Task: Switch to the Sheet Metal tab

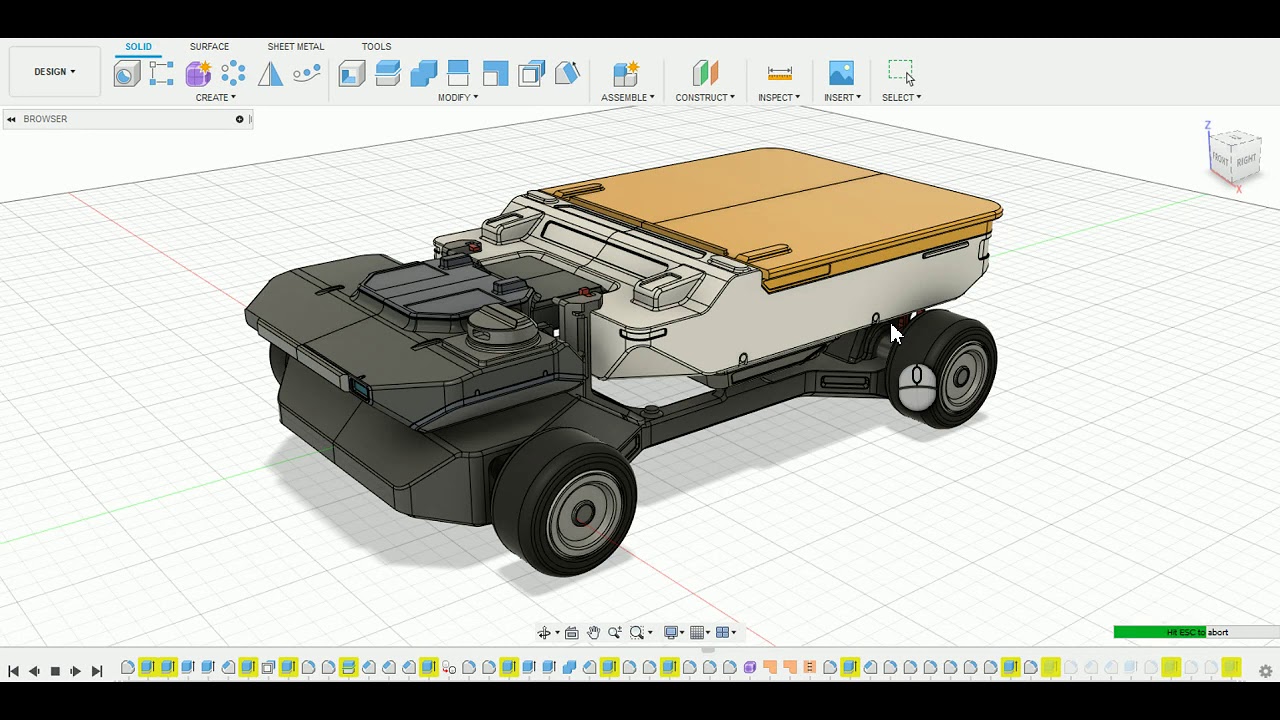Action: (x=295, y=47)
